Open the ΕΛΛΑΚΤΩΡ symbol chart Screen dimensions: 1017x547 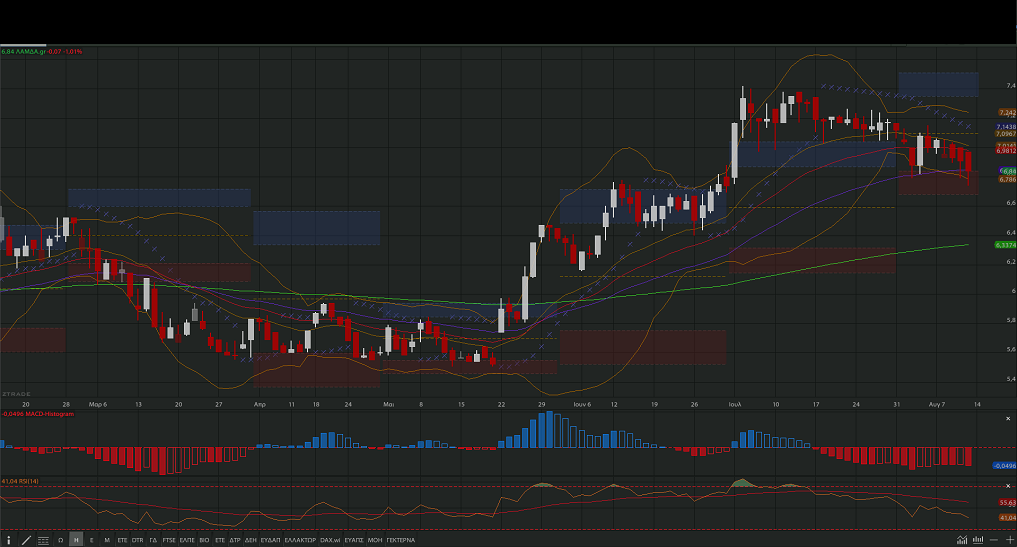point(300,540)
